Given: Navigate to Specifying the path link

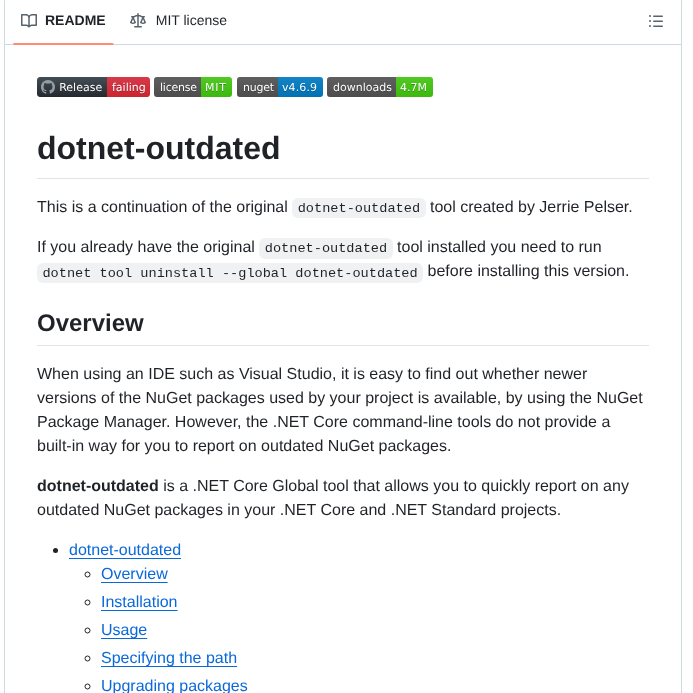Looking at the screenshot, I should click(x=169, y=658).
